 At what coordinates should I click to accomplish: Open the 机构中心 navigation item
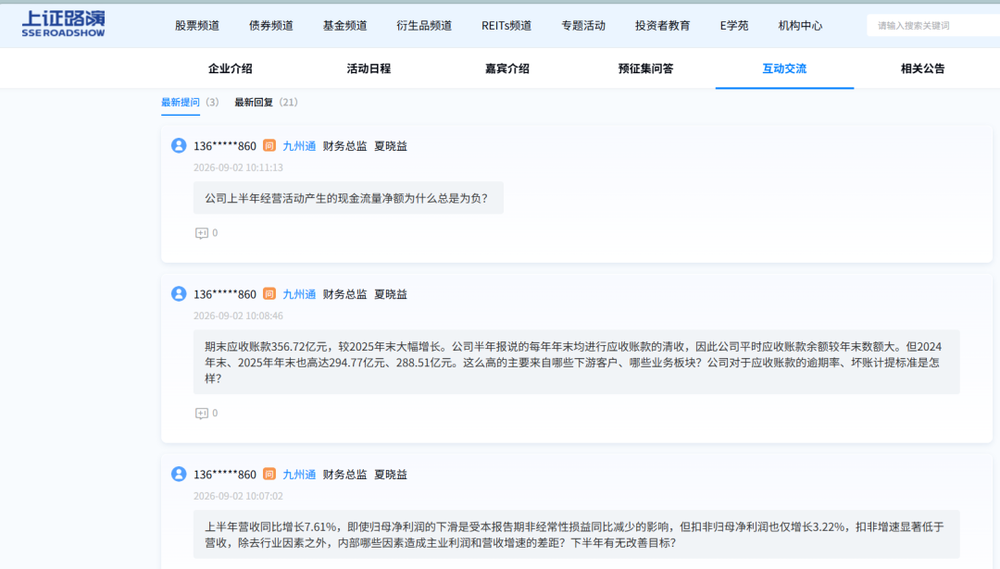(800, 26)
